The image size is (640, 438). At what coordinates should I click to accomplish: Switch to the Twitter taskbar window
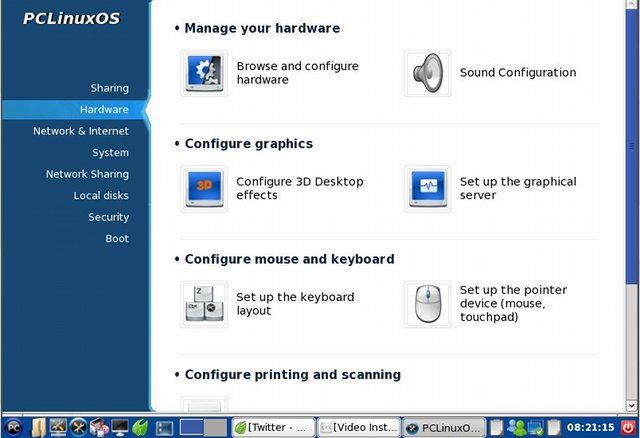(273, 428)
